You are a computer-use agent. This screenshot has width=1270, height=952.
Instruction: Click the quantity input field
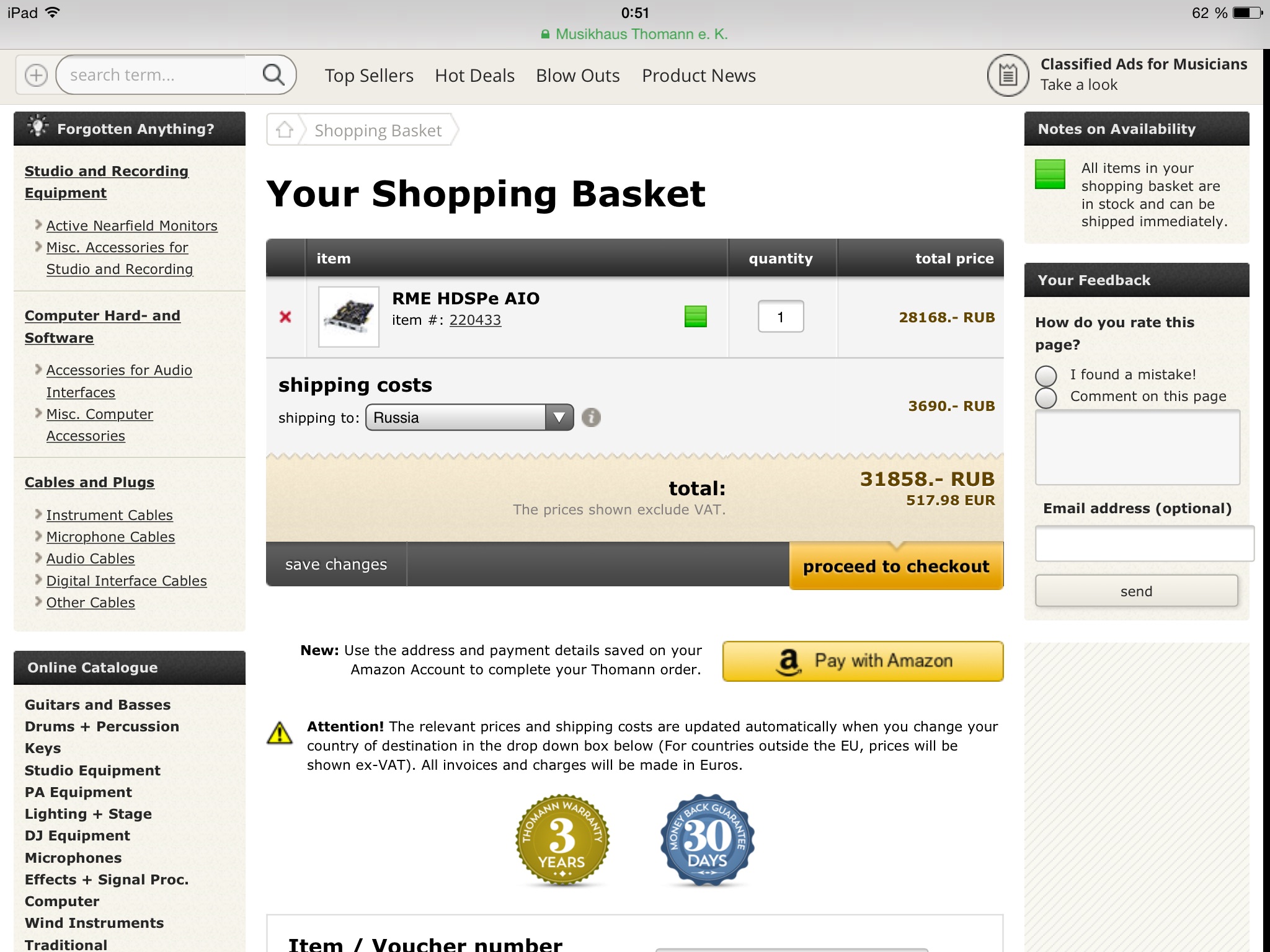780,317
